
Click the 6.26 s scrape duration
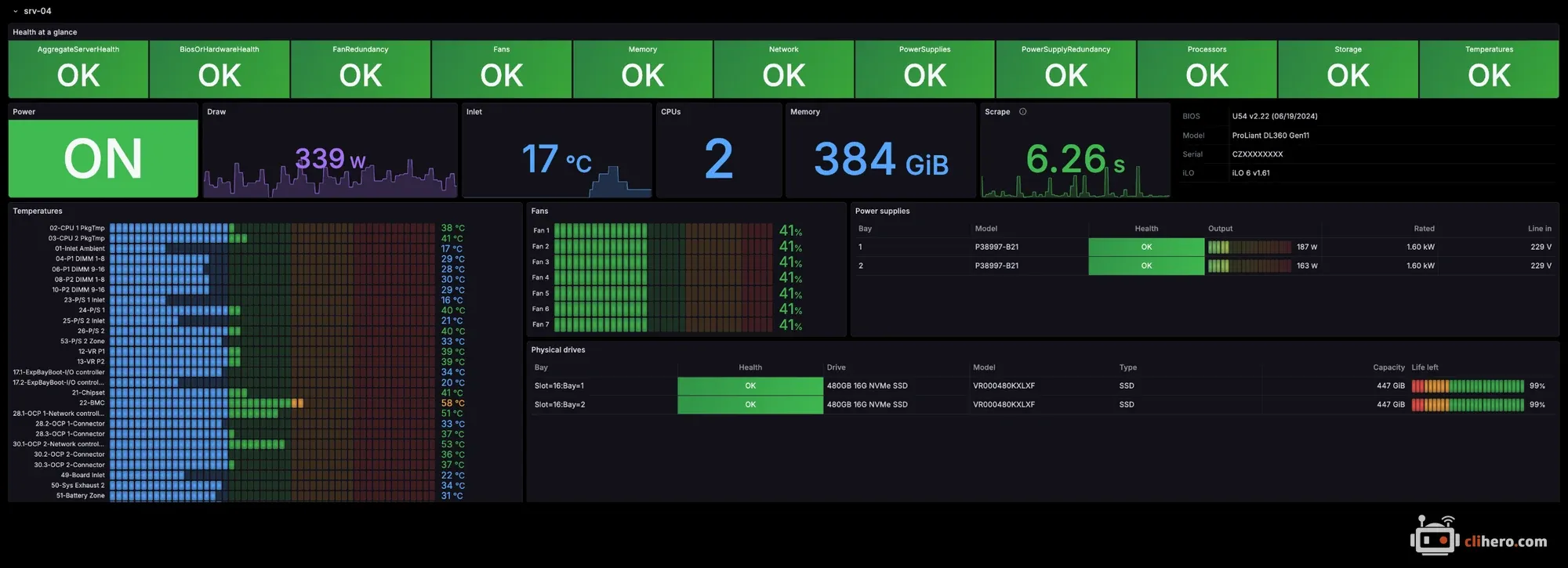(x=1075, y=159)
